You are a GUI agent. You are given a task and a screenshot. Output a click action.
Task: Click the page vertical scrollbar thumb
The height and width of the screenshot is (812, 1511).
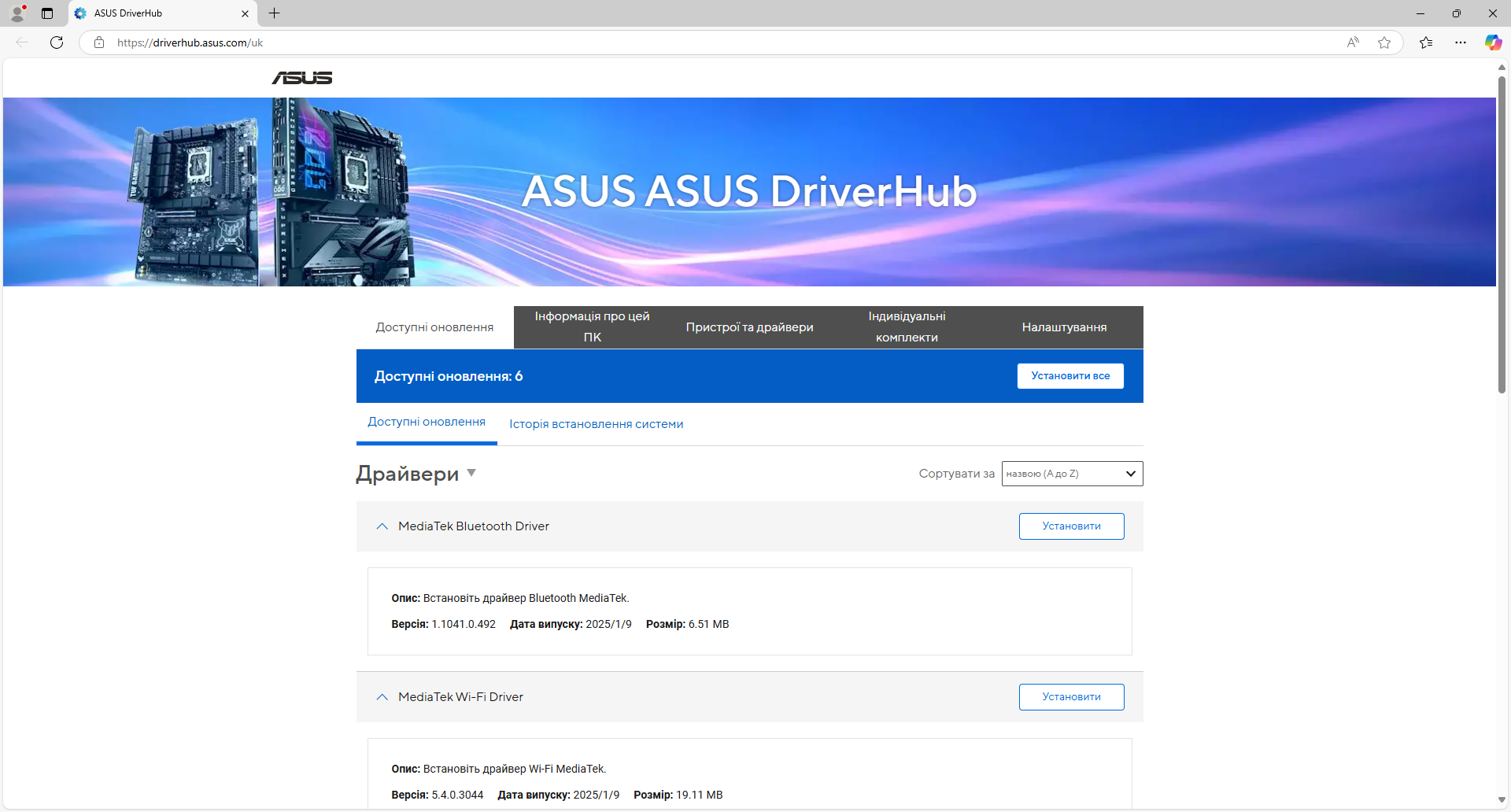1502,234
